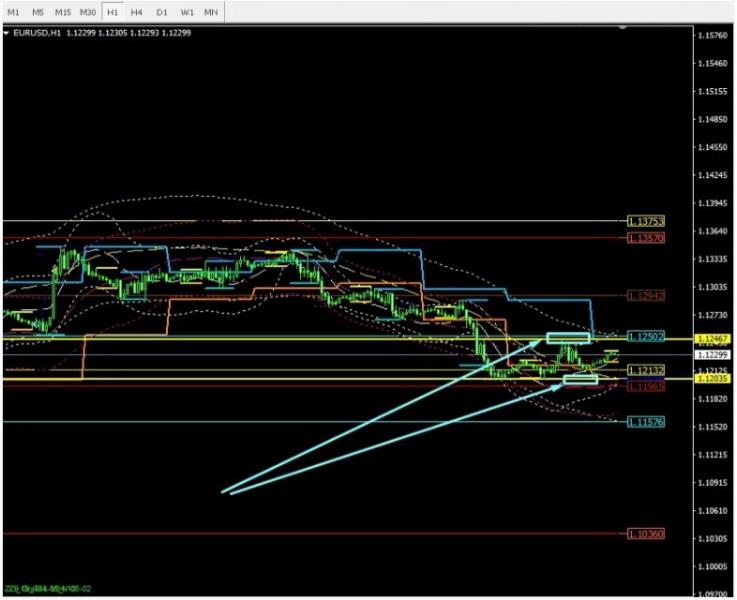
Task: Open the M30 timeframe
Action: (x=88, y=11)
